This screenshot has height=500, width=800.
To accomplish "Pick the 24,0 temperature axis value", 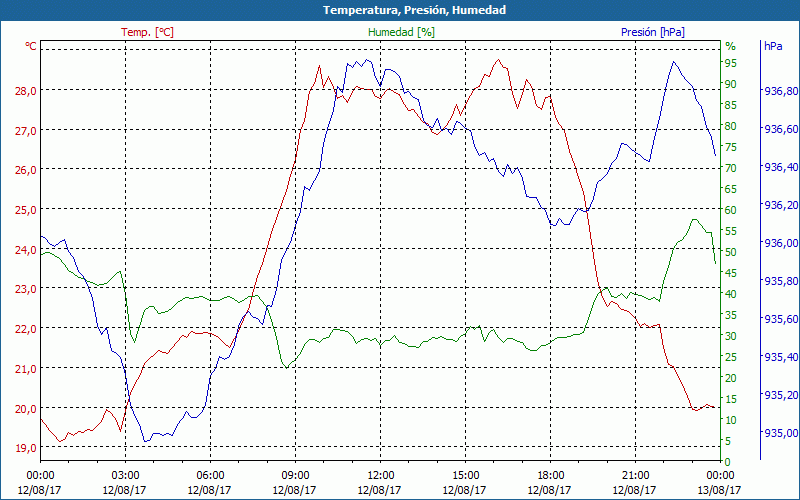I will (26, 249).
